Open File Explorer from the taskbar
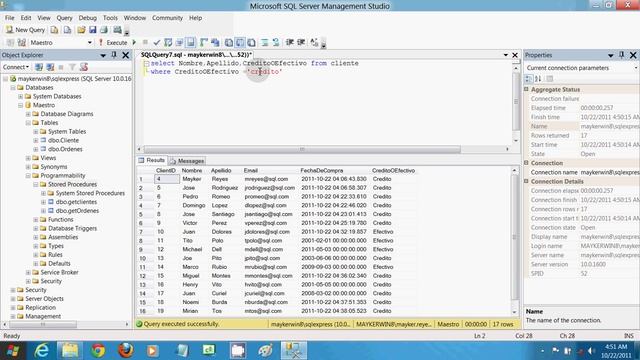 [70, 351]
